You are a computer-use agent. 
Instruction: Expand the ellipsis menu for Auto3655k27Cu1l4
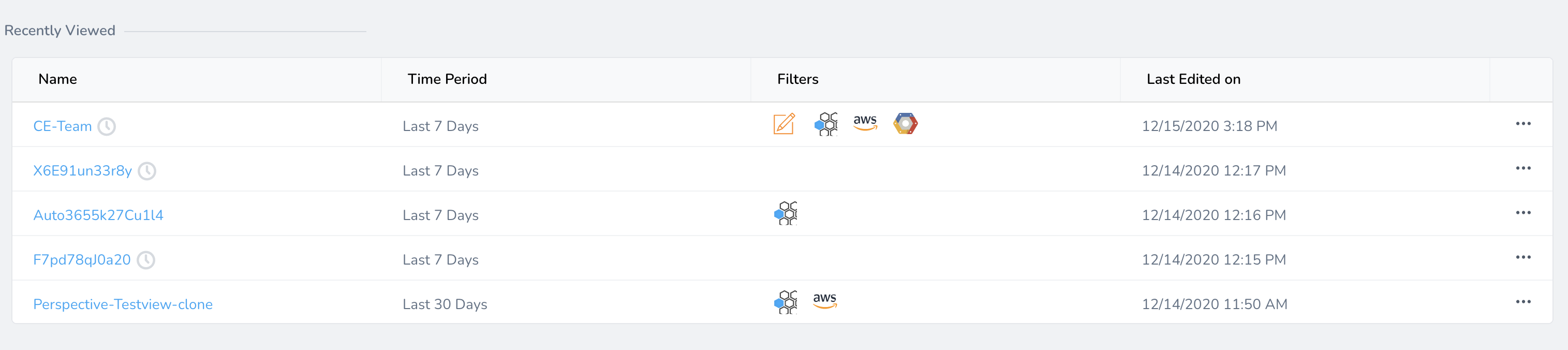coord(1523,212)
